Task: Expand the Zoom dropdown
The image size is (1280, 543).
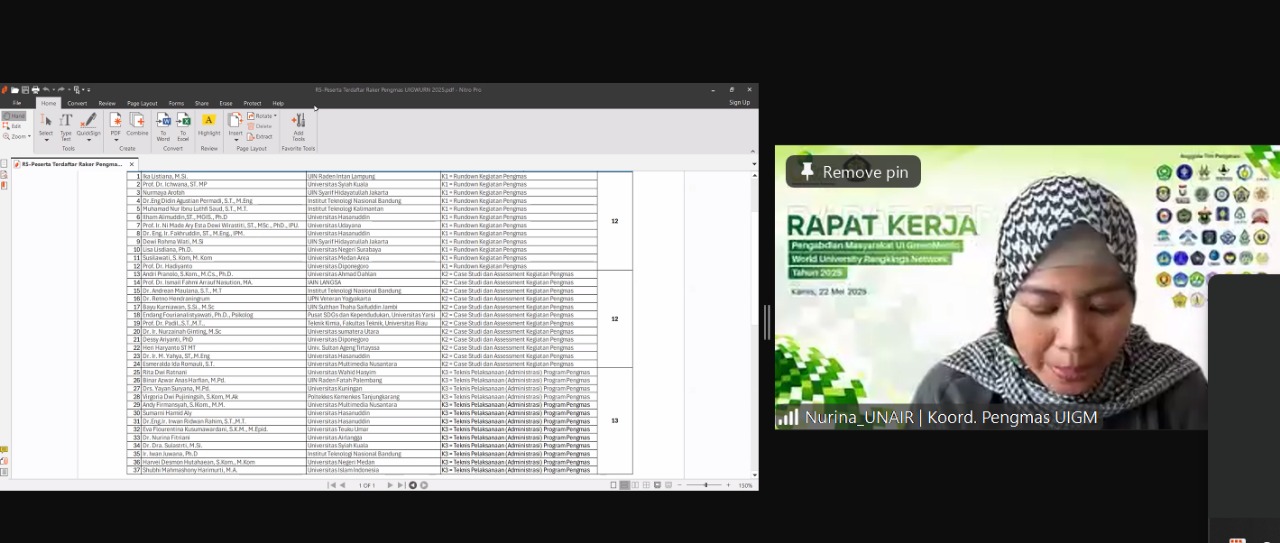Action: coord(18,136)
